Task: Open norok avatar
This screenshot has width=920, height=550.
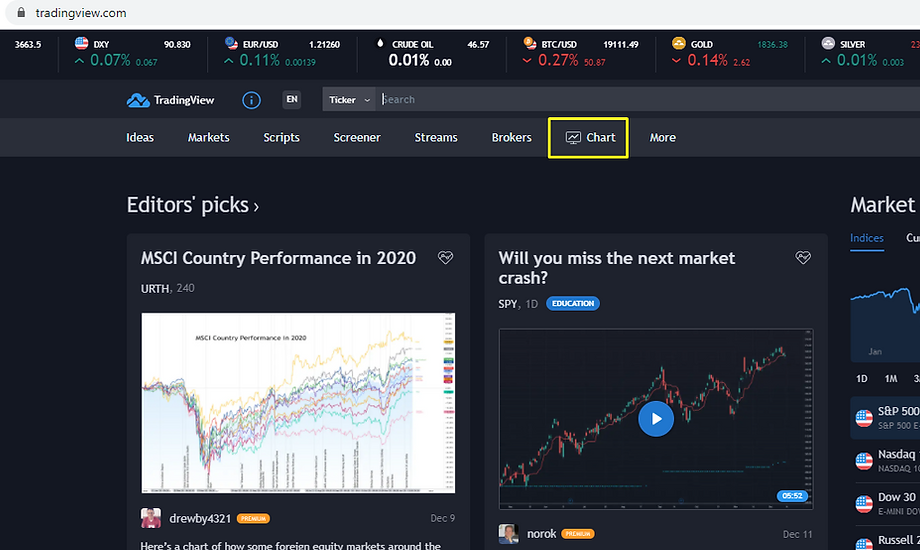Action: click(x=508, y=534)
